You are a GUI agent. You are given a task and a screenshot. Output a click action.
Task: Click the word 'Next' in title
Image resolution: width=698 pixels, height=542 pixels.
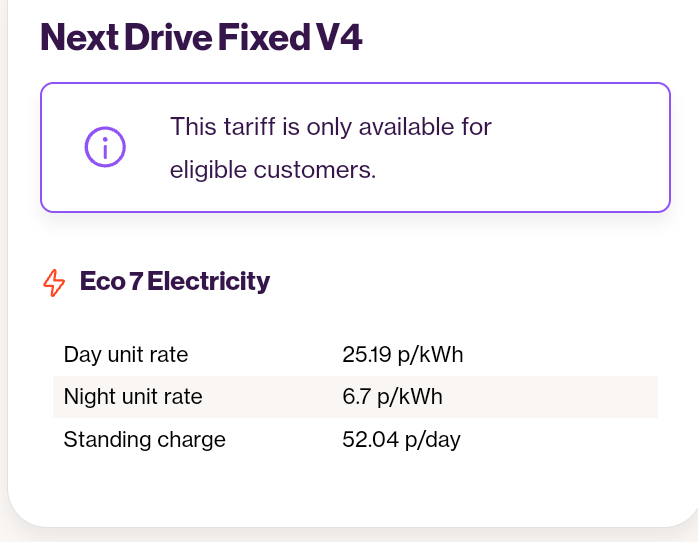click(80, 37)
